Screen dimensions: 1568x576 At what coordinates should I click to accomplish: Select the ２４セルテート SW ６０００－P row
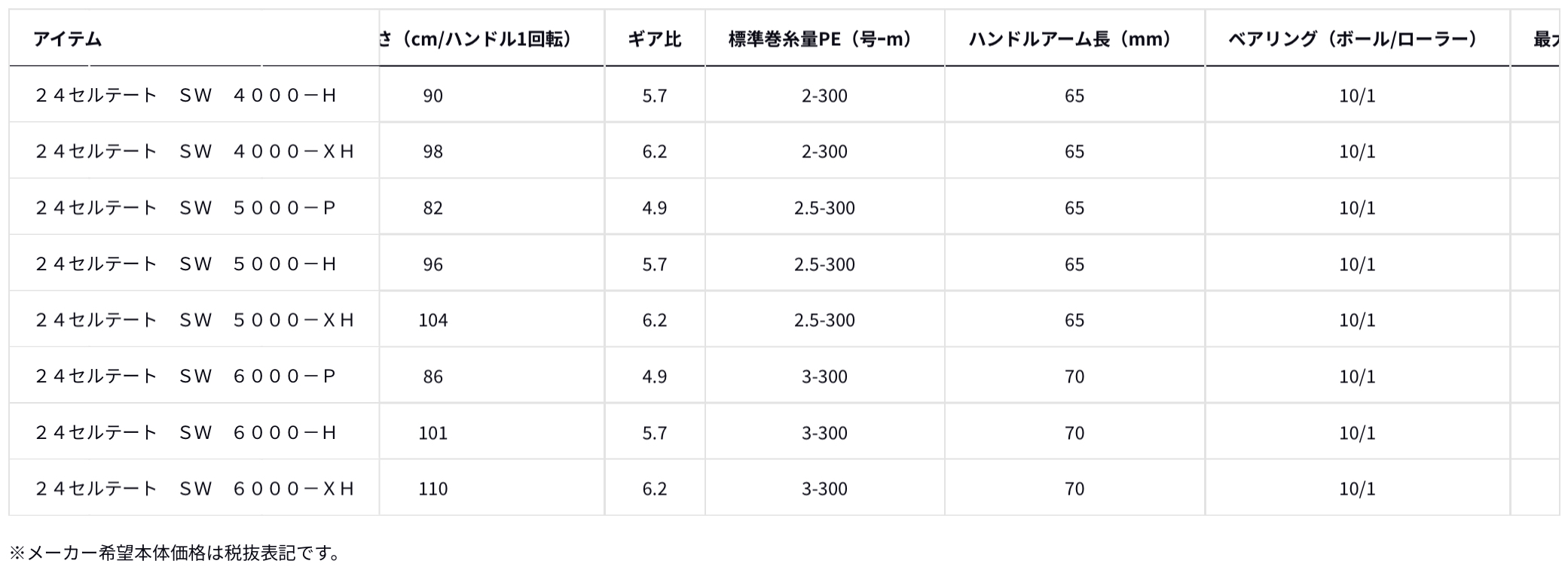(x=185, y=376)
